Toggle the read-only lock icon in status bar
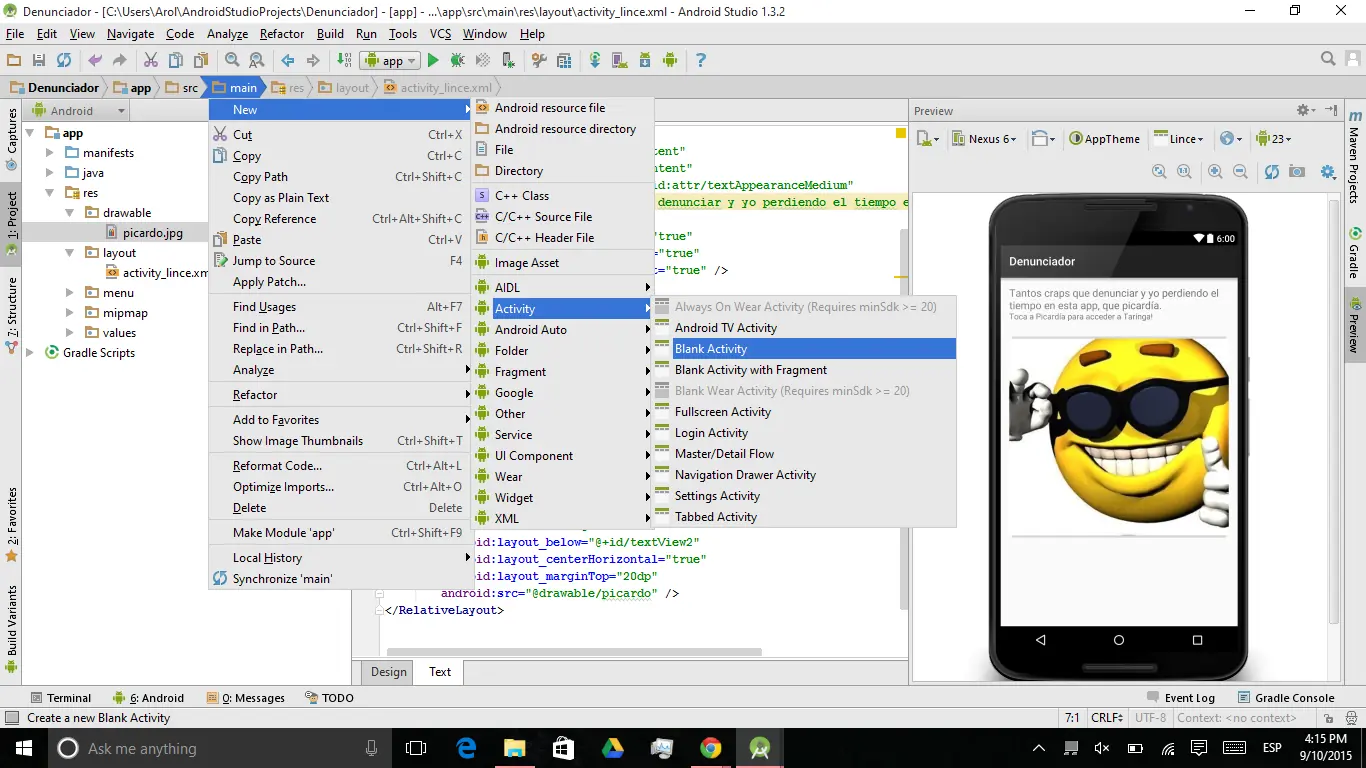The width and height of the screenshot is (1366, 768). pos(1329,718)
